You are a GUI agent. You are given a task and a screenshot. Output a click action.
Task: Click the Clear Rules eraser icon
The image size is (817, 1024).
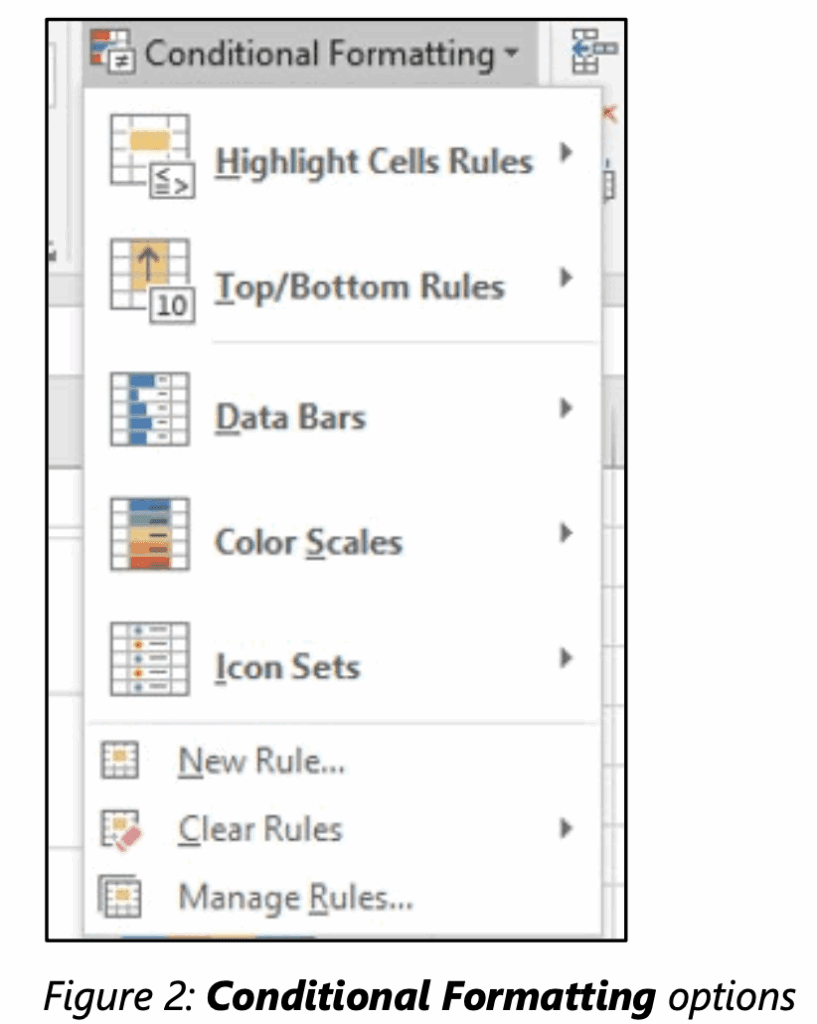pyautogui.click(x=121, y=828)
